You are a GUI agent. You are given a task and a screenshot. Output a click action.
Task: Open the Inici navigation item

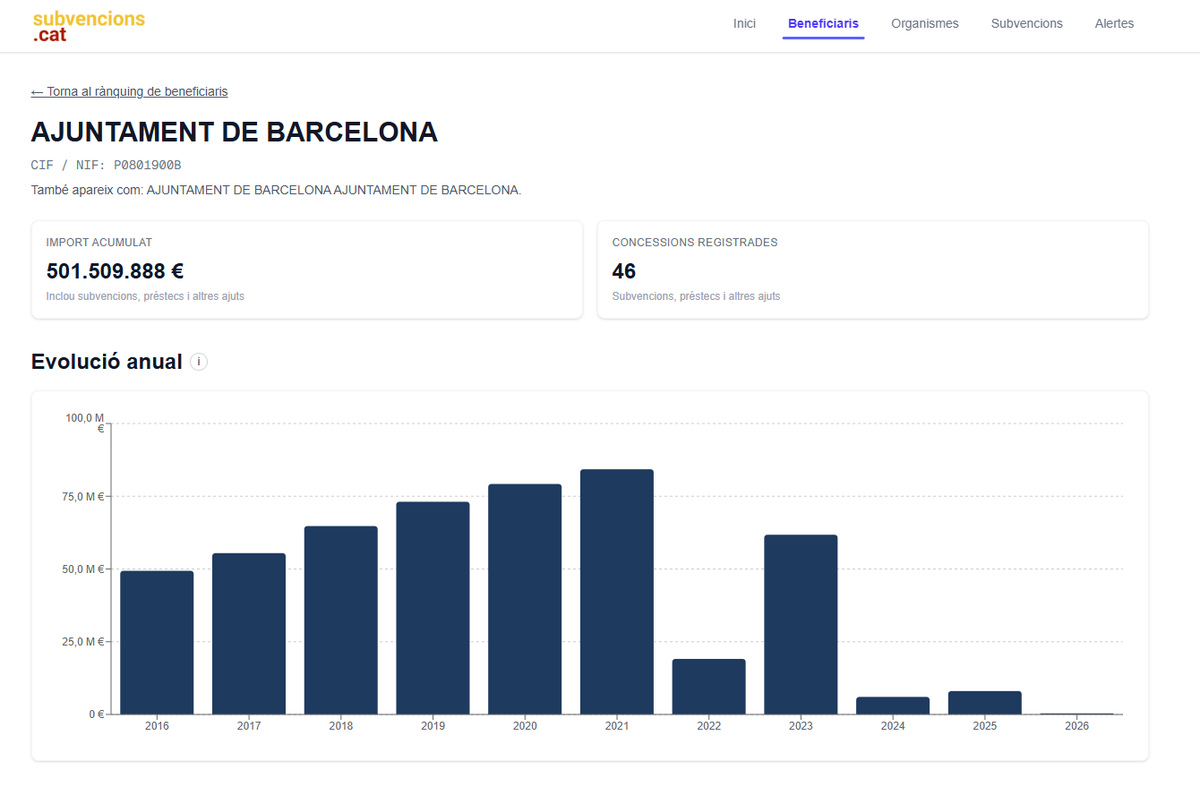click(744, 23)
